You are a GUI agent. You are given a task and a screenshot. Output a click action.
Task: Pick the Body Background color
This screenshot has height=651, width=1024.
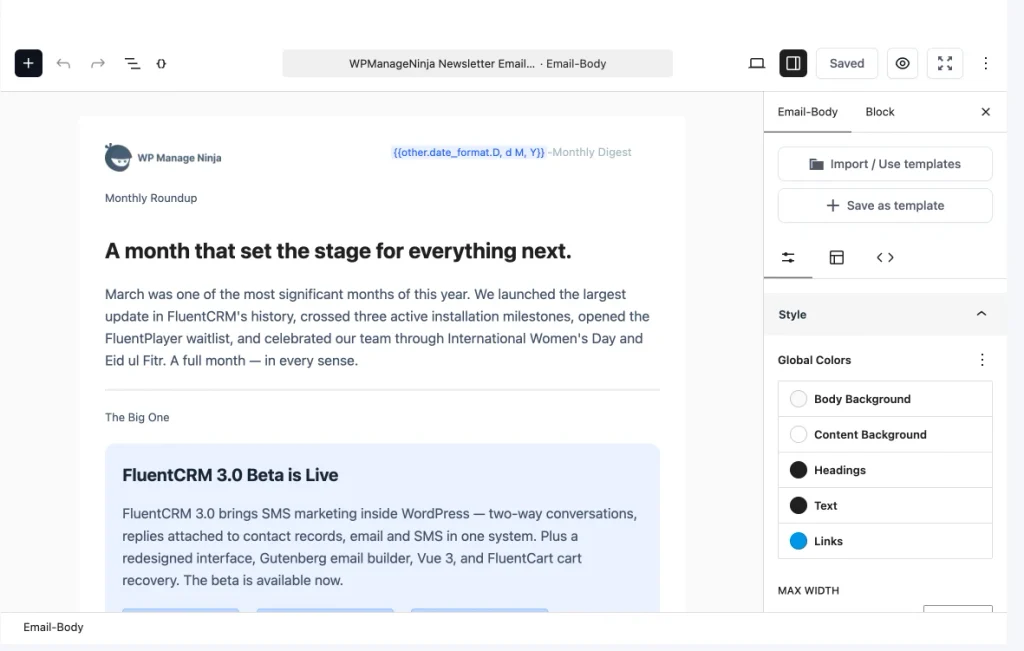pyautogui.click(x=885, y=399)
